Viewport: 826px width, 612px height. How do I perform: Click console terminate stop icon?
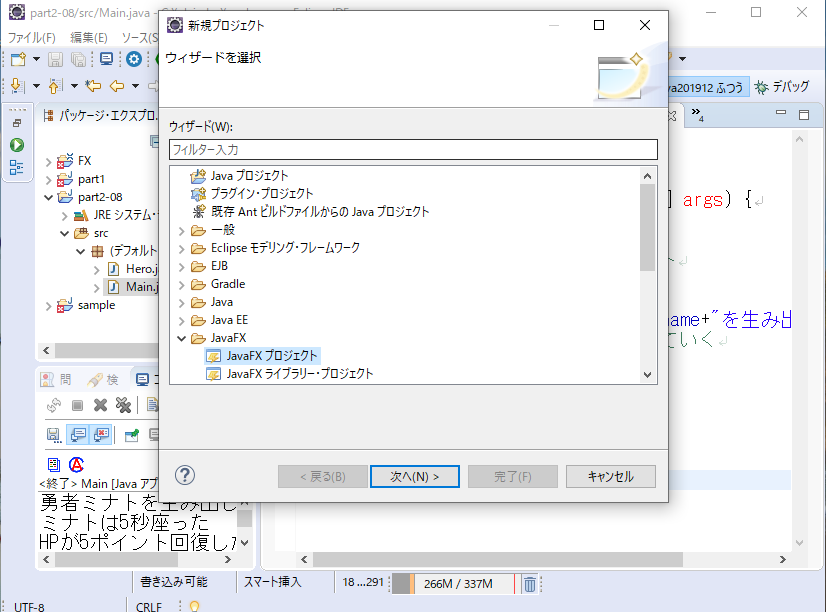coord(77,405)
